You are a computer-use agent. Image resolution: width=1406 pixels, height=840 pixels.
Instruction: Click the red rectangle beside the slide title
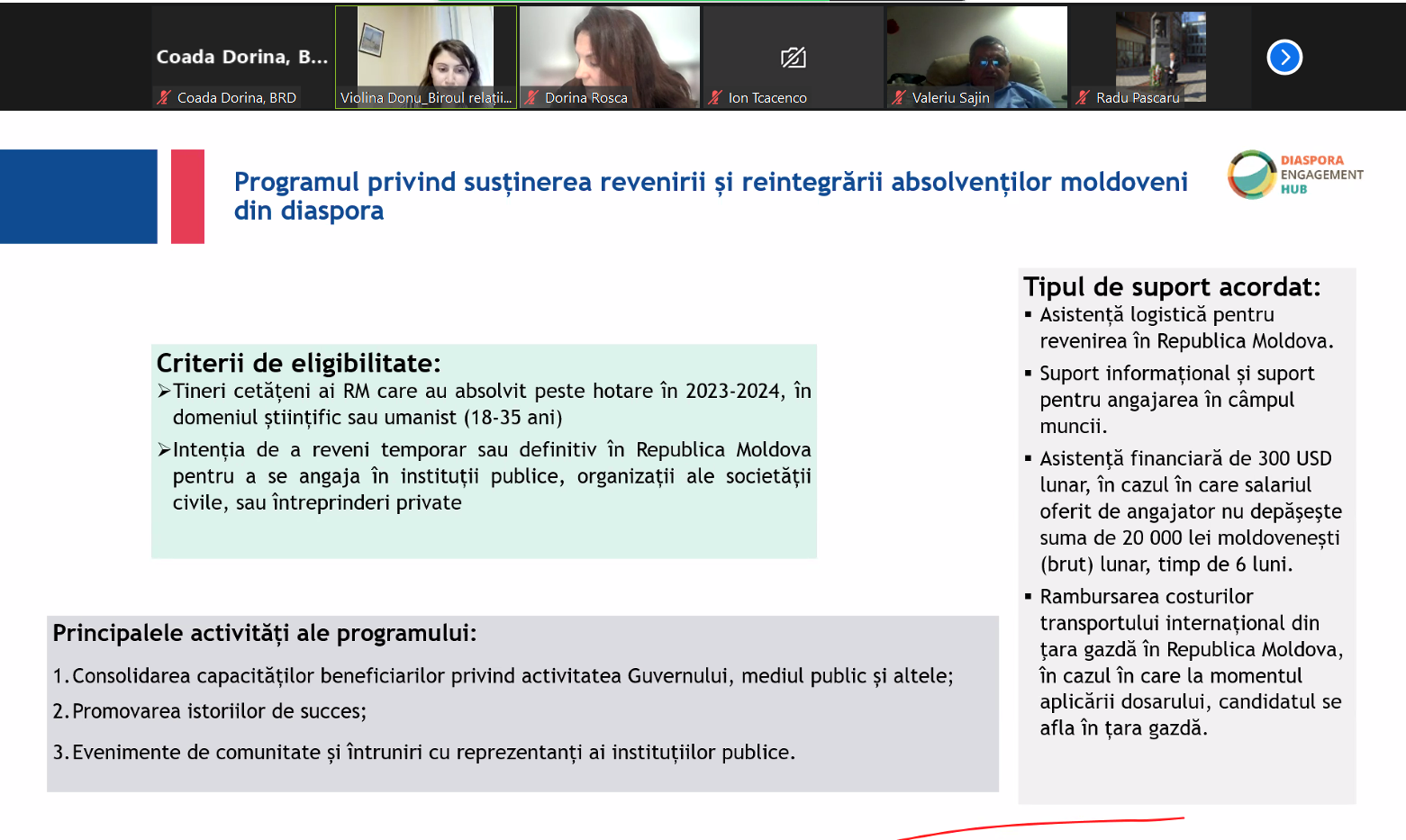(x=187, y=196)
